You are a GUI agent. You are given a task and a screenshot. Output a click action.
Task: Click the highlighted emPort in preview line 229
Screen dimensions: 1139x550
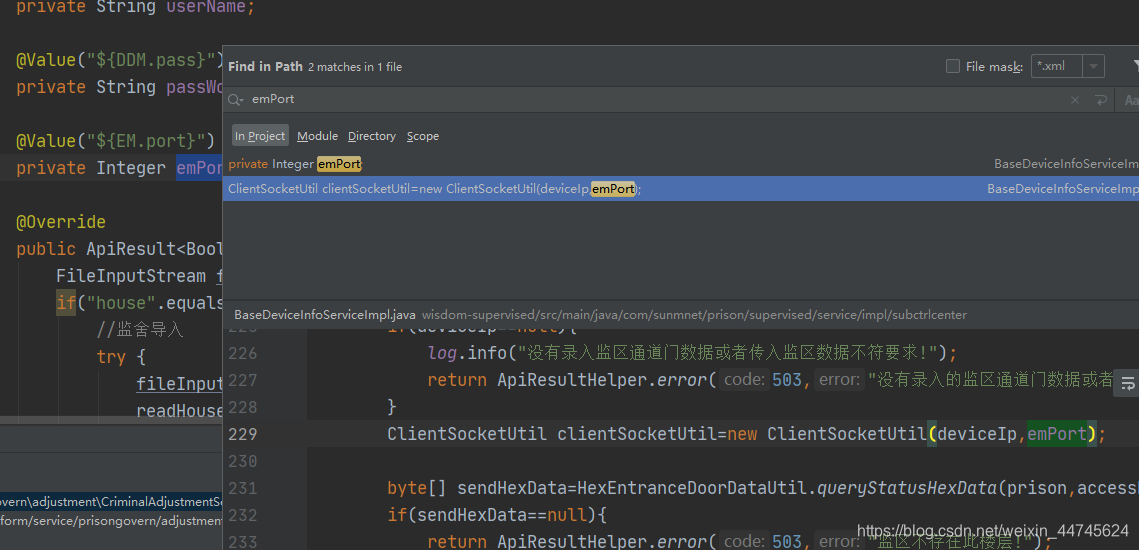coord(1056,434)
